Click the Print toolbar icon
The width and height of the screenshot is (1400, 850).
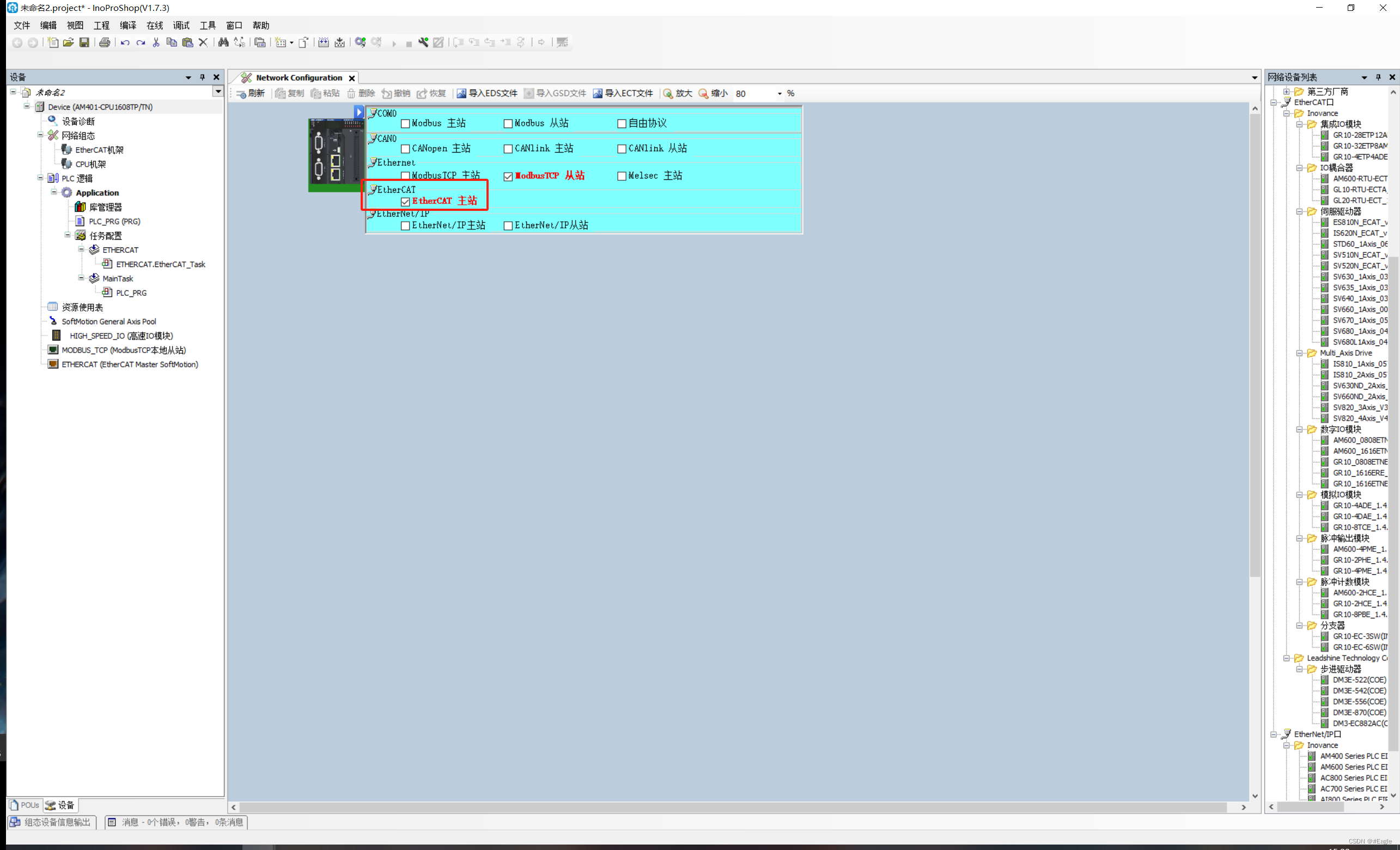pyautogui.click(x=105, y=42)
